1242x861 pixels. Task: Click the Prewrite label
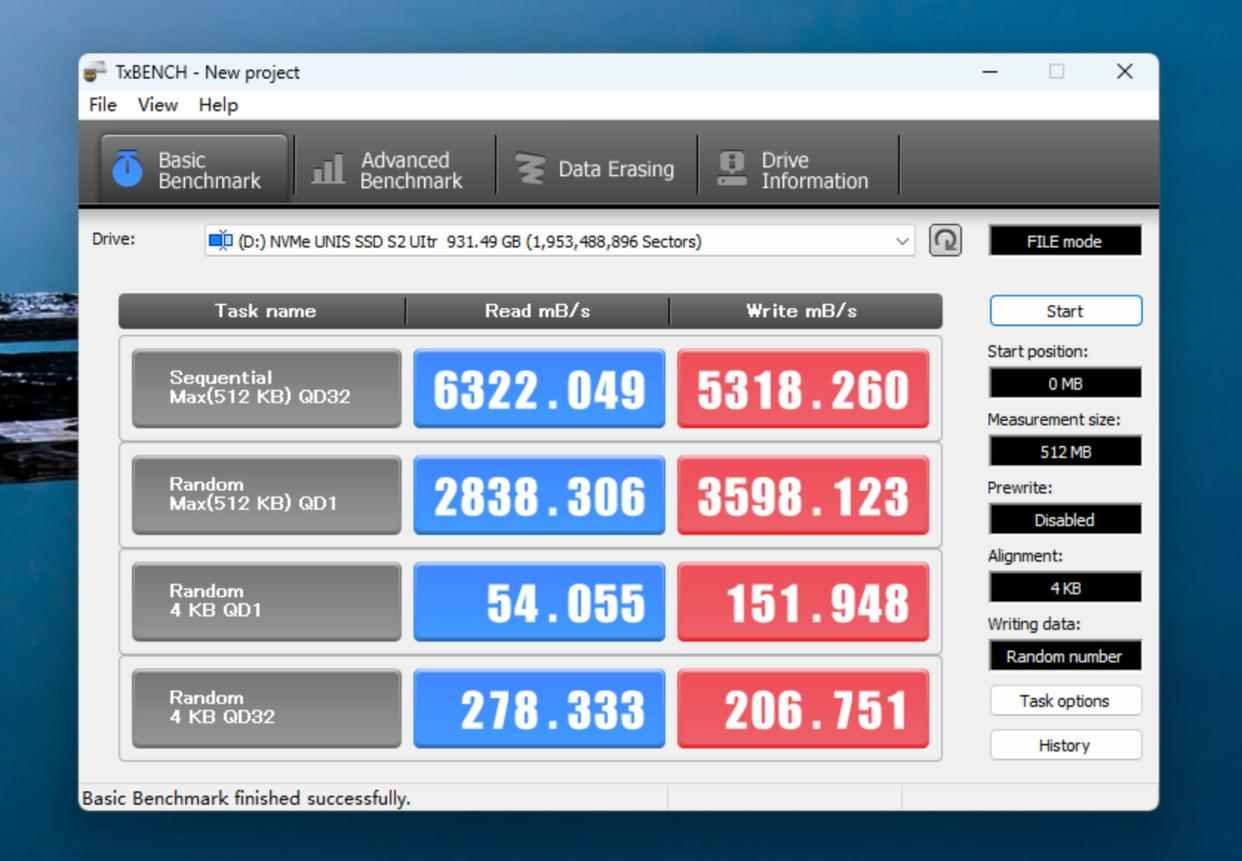pos(1019,488)
